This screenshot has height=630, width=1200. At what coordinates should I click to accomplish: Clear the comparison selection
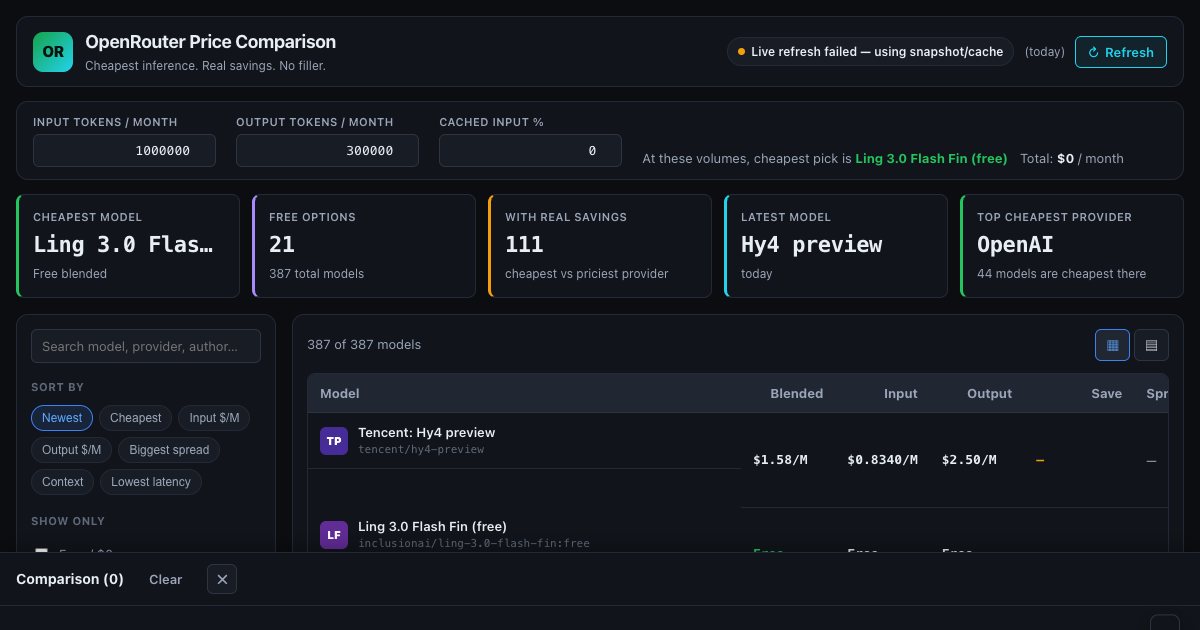165,579
